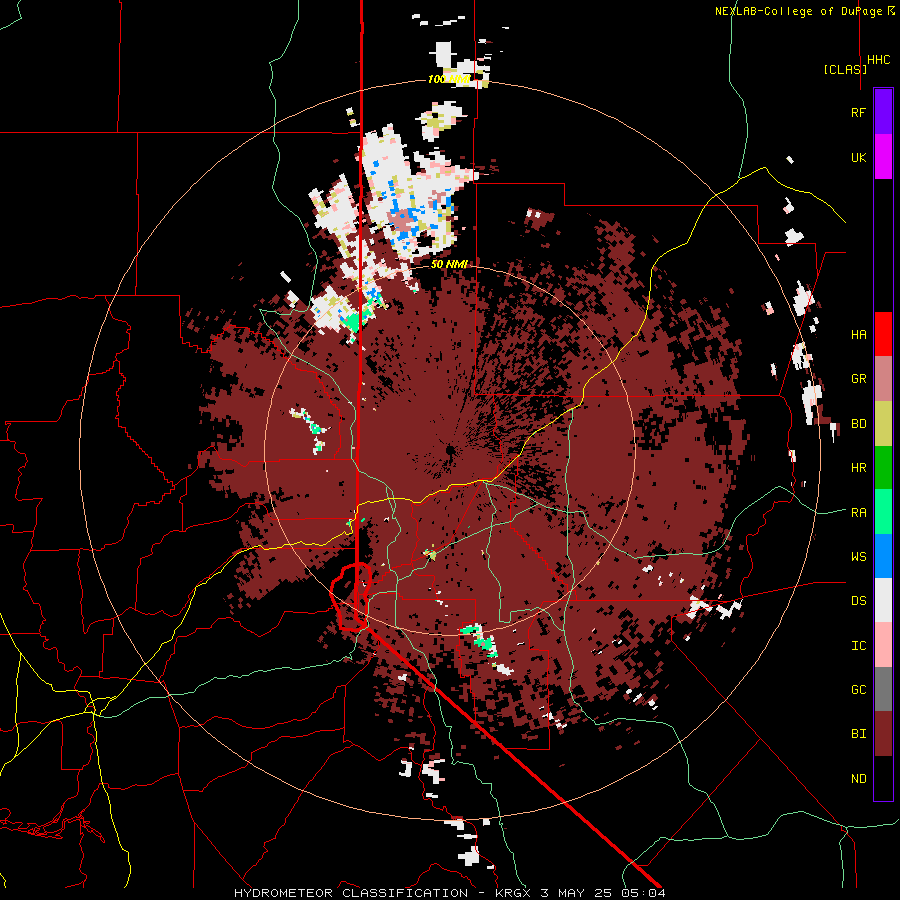Click the IC legend label

859,646
